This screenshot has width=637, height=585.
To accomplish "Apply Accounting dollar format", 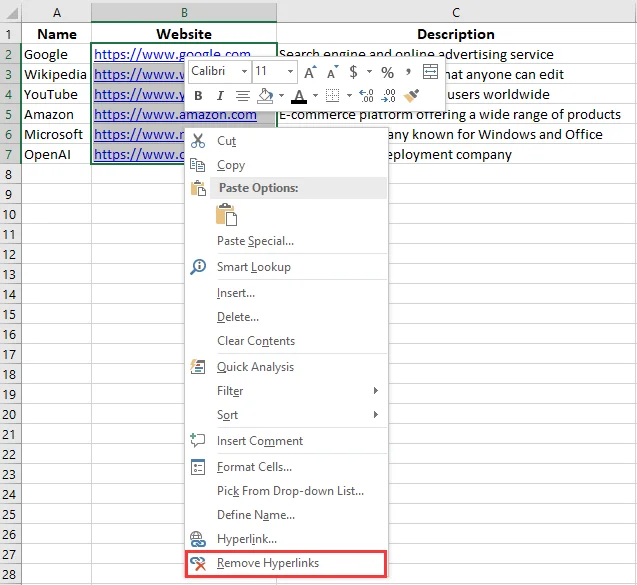I will tap(353, 72).
